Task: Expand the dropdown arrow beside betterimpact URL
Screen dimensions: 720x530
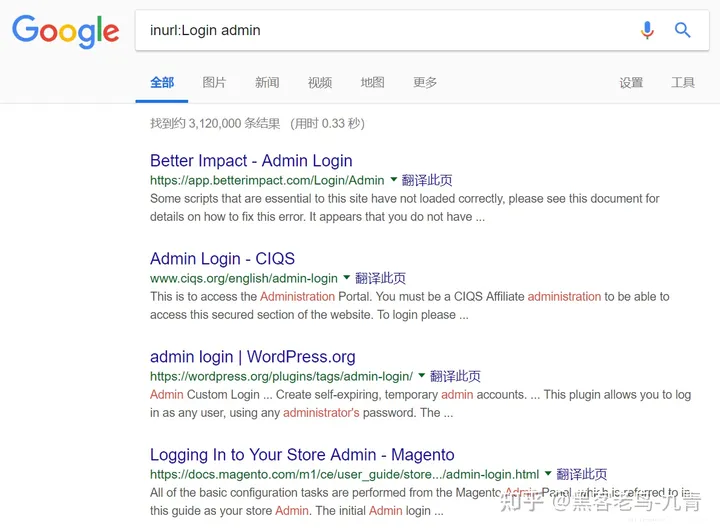Action: 394,180
